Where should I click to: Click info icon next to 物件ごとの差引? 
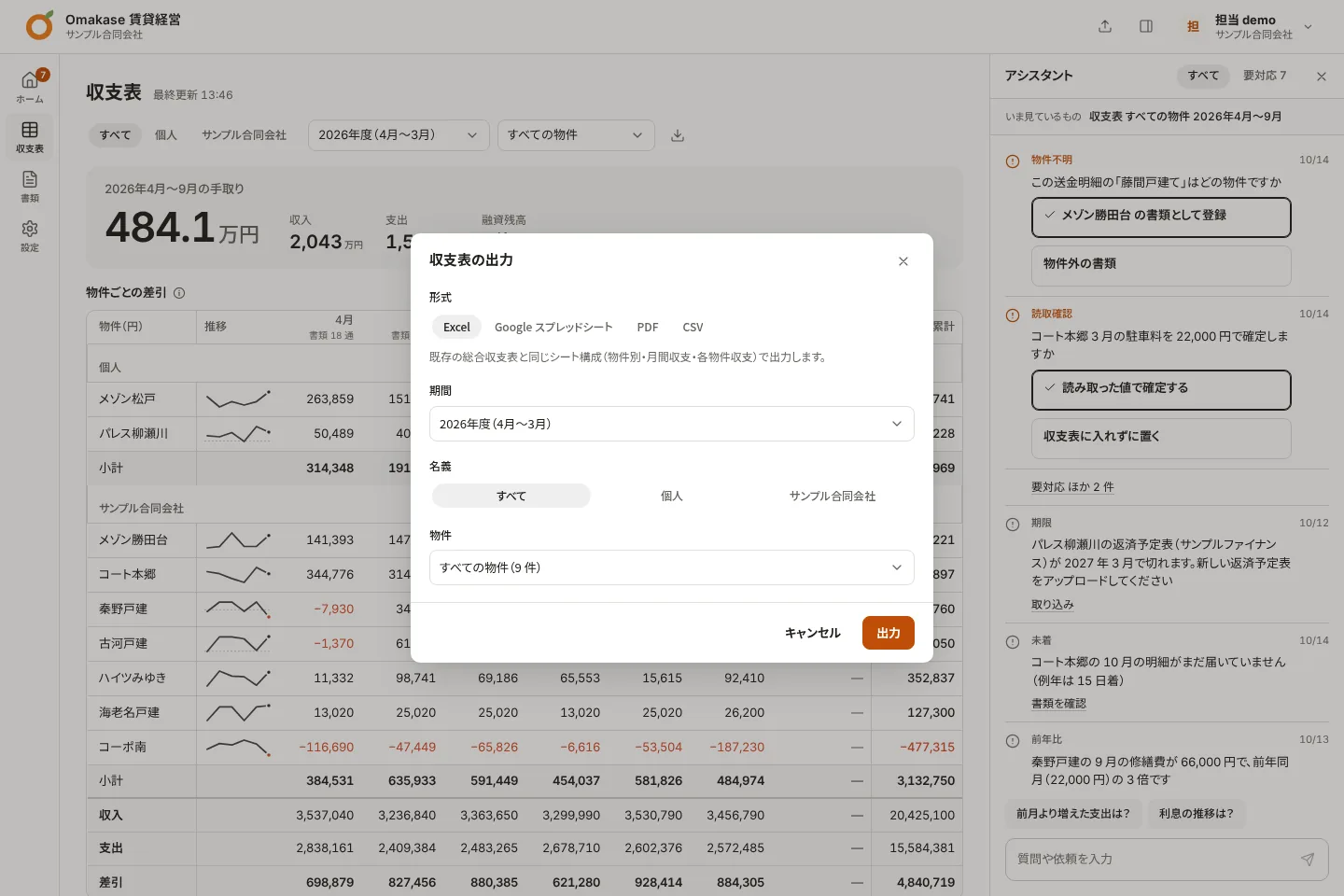tap(179, 293)
